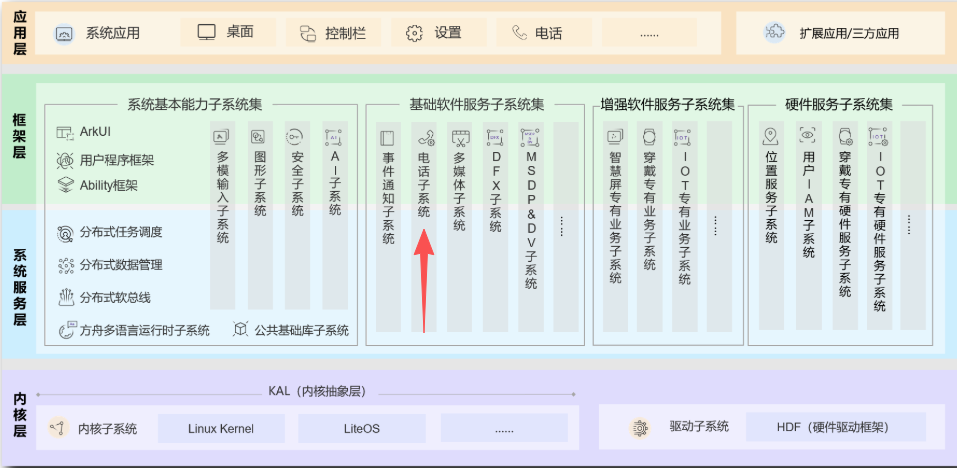
Task: Open the 设置 gear icon
Action: [414, 33]
